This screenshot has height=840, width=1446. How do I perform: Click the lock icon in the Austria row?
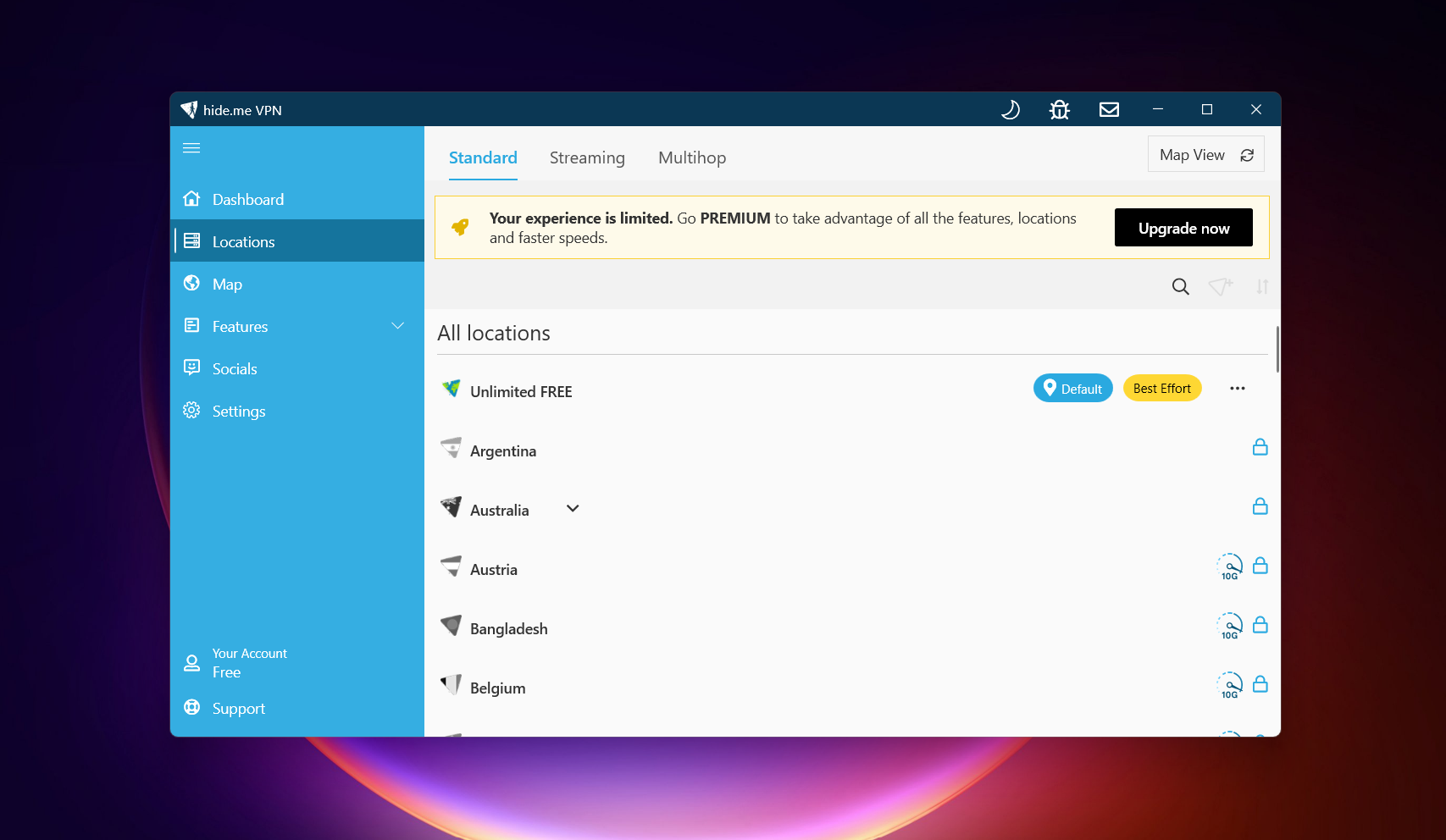(1260, 565)
